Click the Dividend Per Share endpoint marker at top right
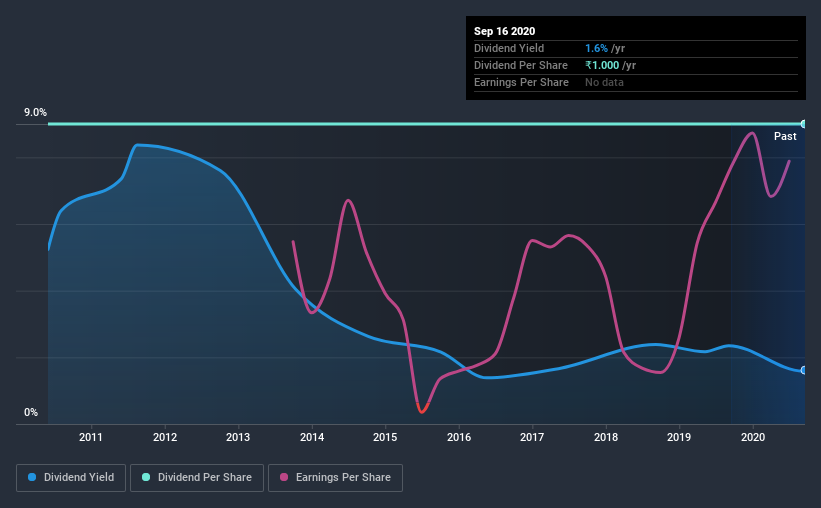This screenshot has height=508, width=821. 803,124
